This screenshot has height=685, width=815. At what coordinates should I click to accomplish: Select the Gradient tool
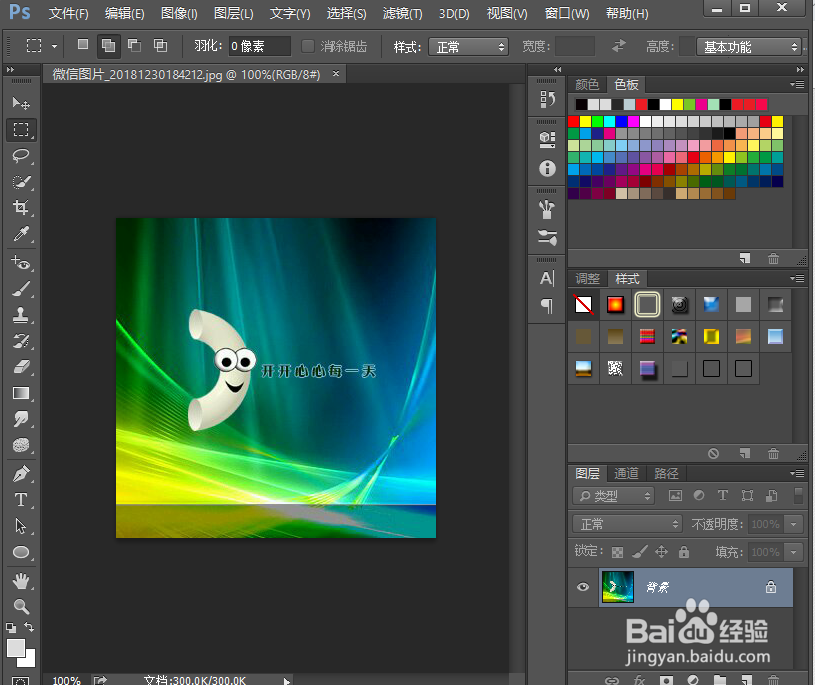click(21, 393)
